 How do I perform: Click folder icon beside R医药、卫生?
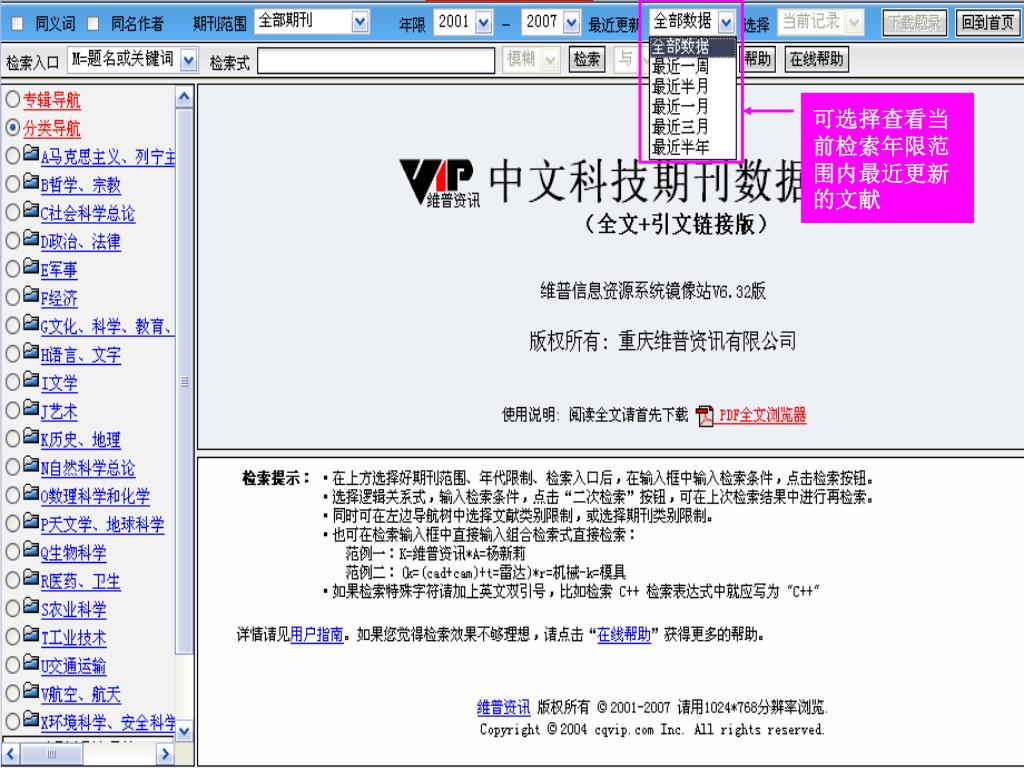(31, 578)
